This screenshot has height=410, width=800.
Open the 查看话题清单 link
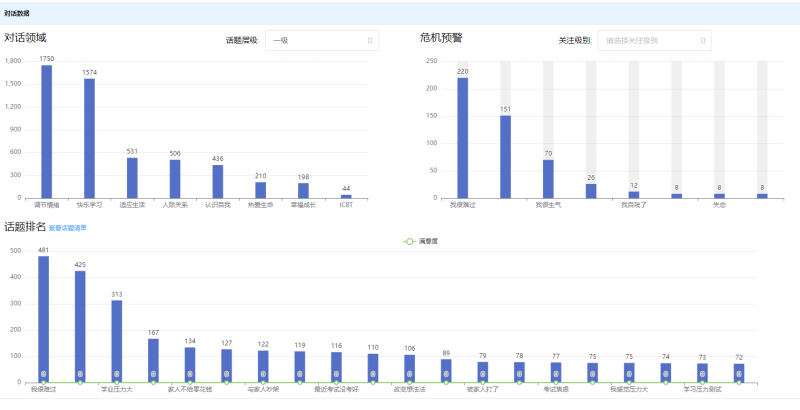[x=67, y=228]
